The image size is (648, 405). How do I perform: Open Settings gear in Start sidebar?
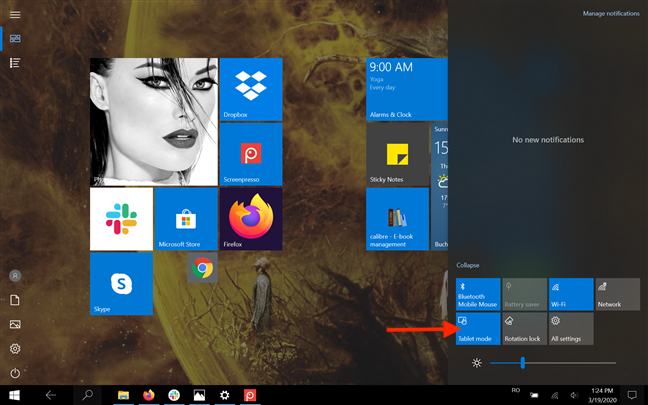15,349
